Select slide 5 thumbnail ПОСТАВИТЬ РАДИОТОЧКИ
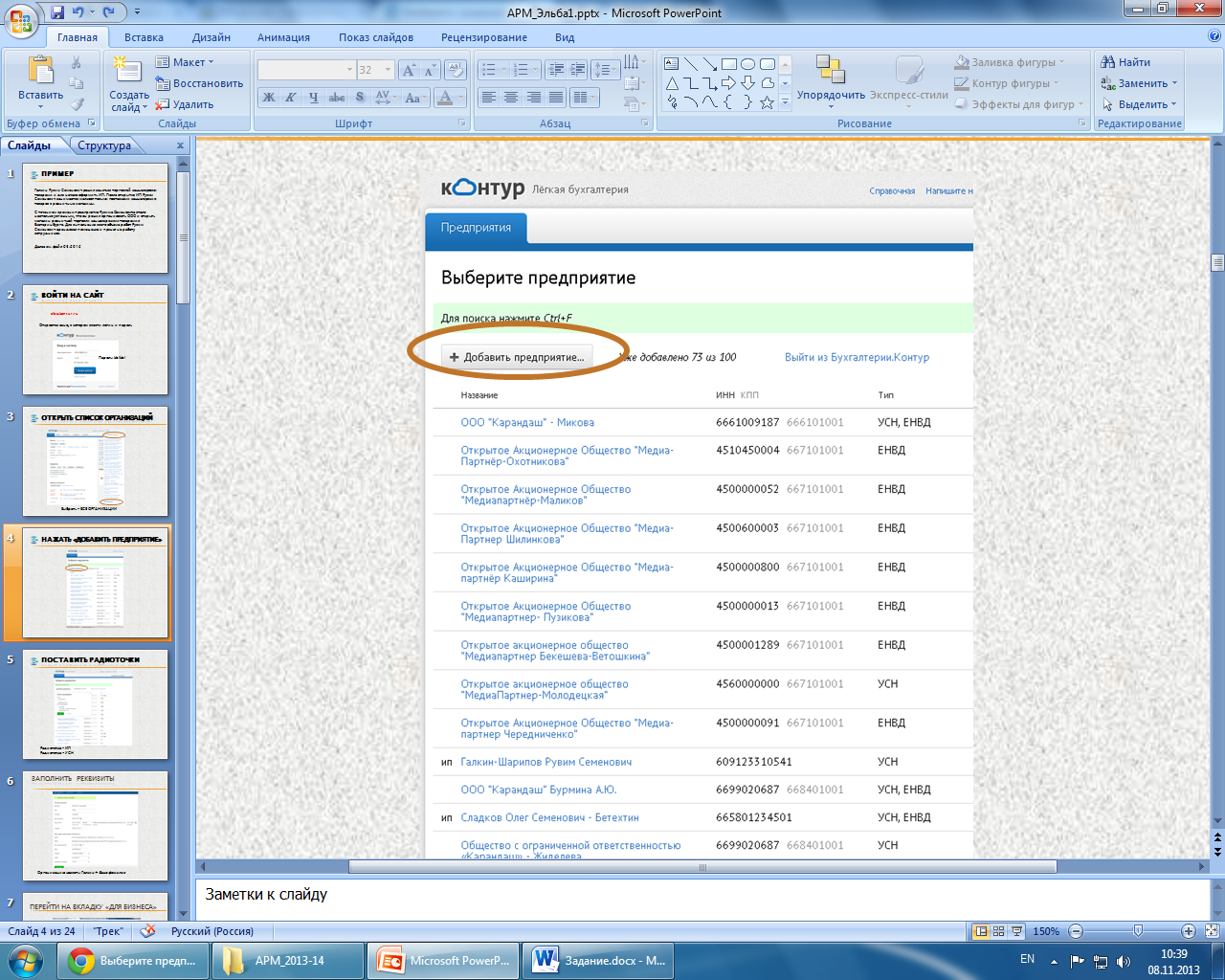 96,704
